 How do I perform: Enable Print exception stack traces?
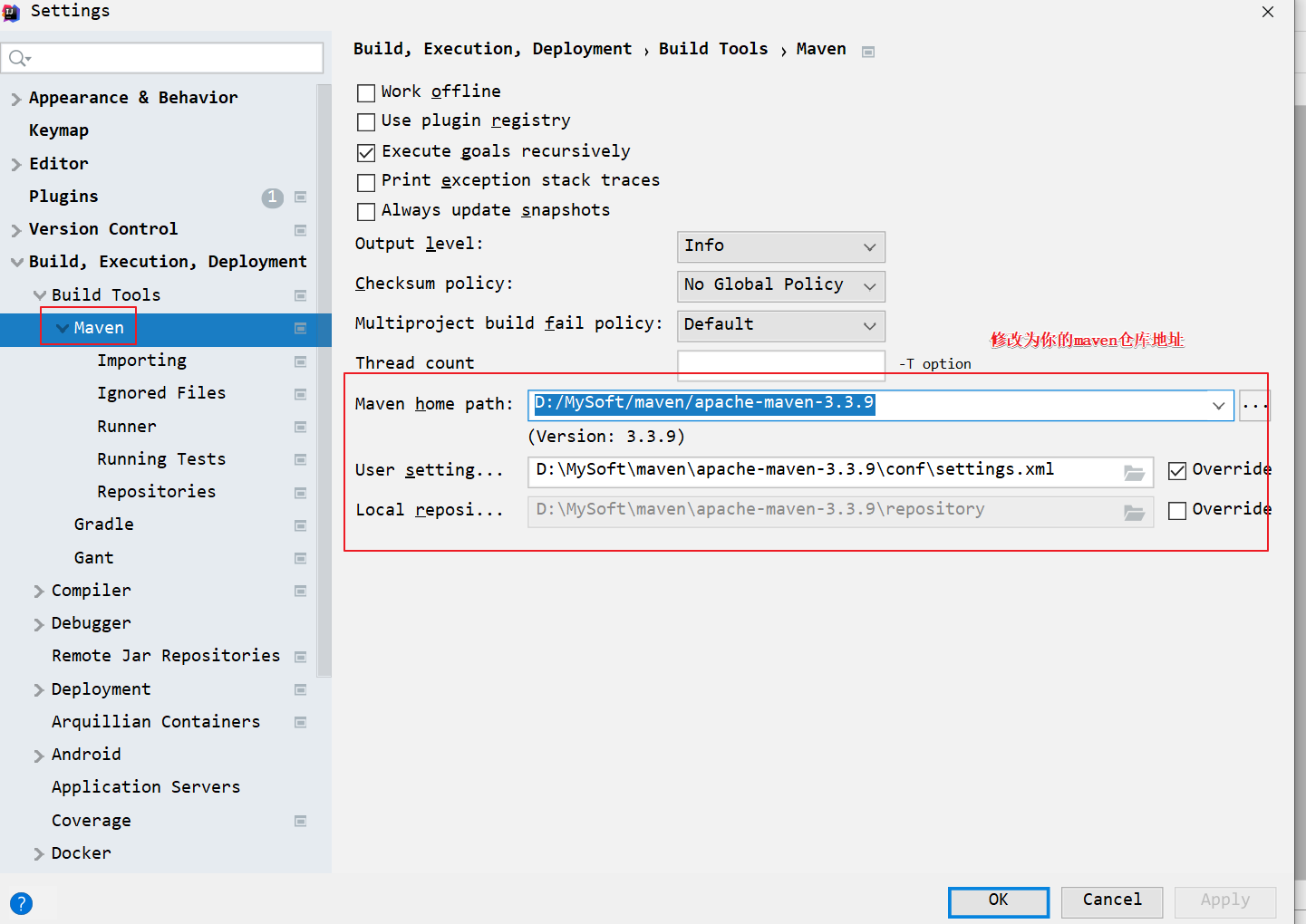point(366,182)
